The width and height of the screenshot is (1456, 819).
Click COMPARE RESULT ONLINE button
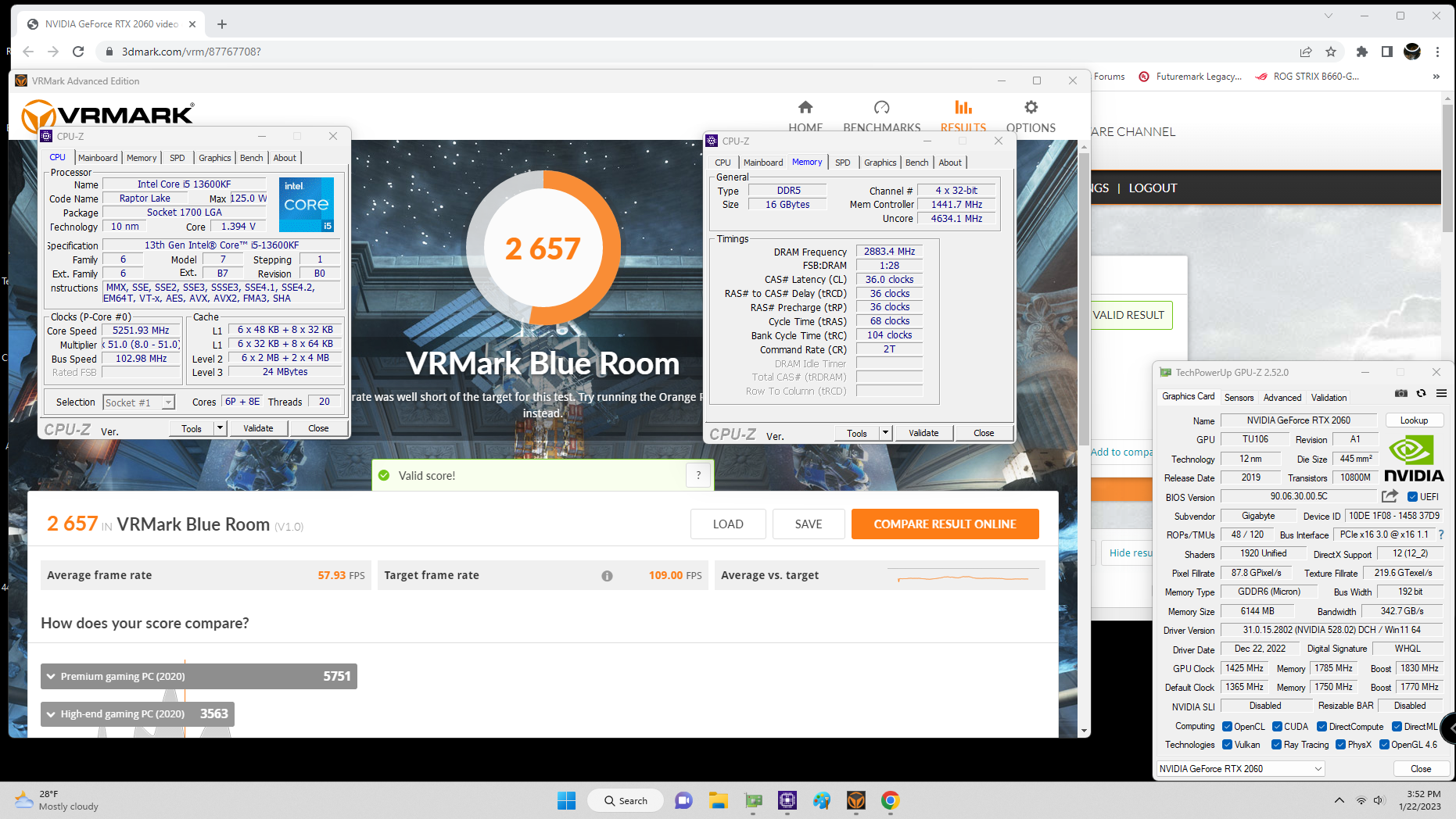pyautogui.click(x=945, y=524)
